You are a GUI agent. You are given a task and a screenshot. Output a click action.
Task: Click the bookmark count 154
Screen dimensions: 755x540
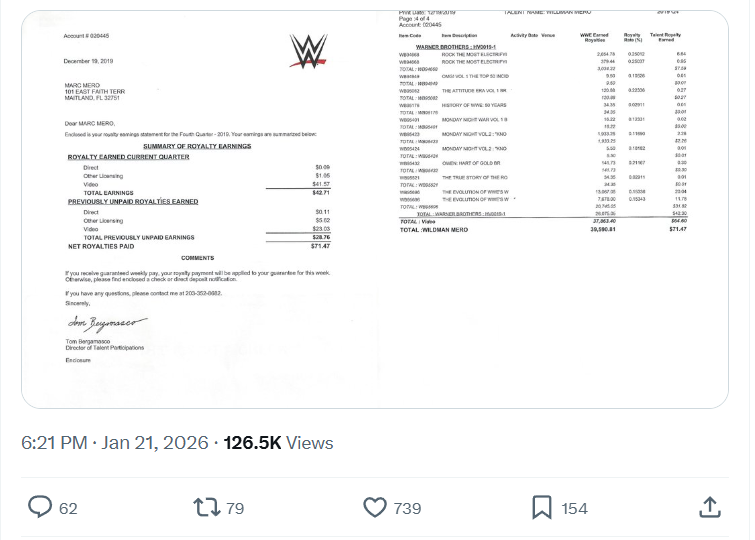click(574, 508)
